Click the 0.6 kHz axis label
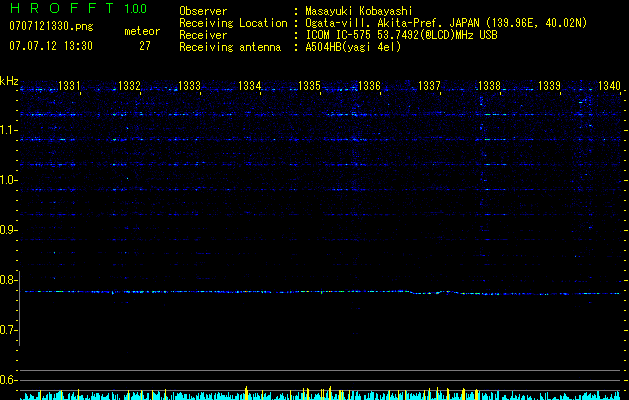629x400 pixels. coord(9,380)
